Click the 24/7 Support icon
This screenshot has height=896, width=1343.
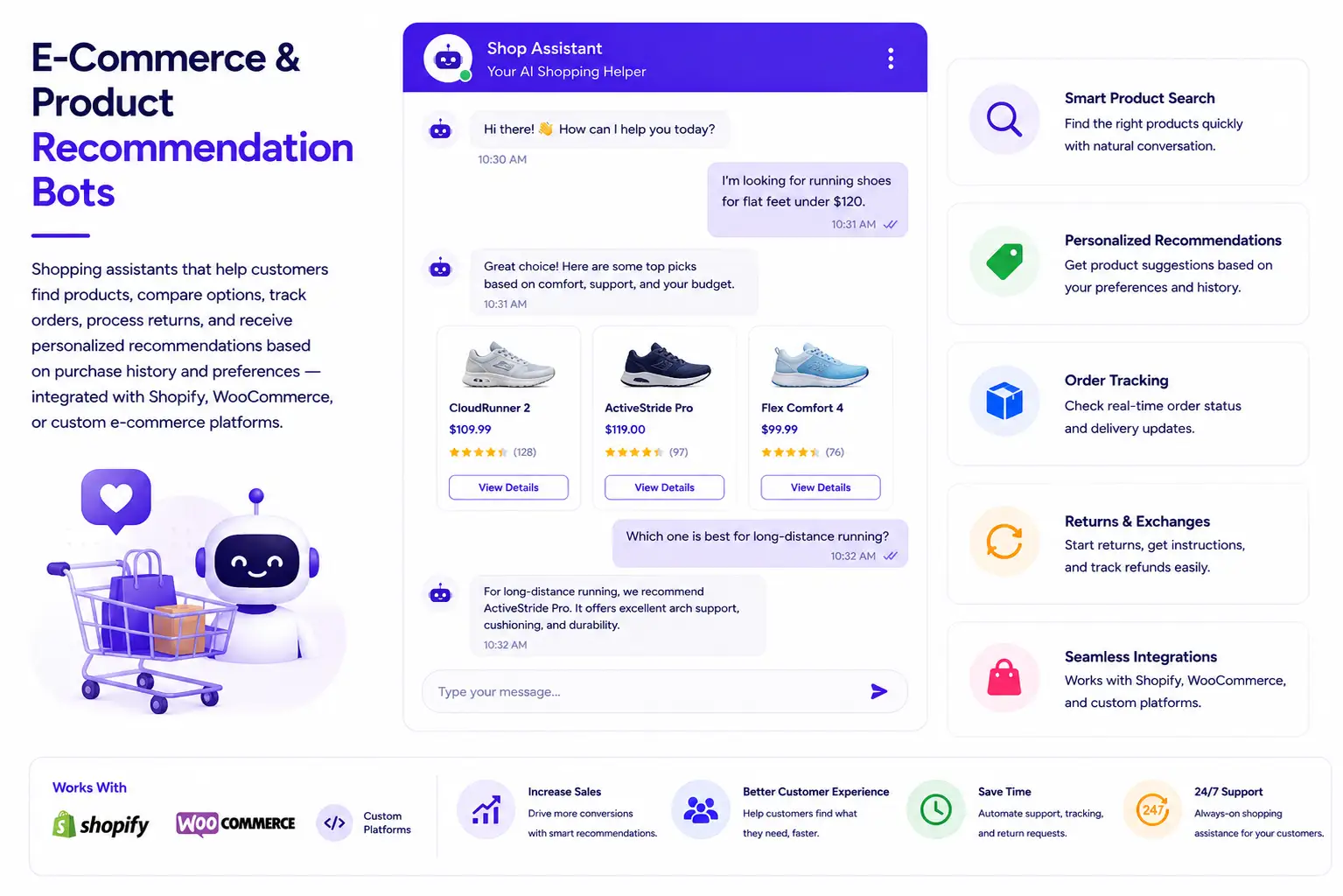click(x=1152, y=809)
